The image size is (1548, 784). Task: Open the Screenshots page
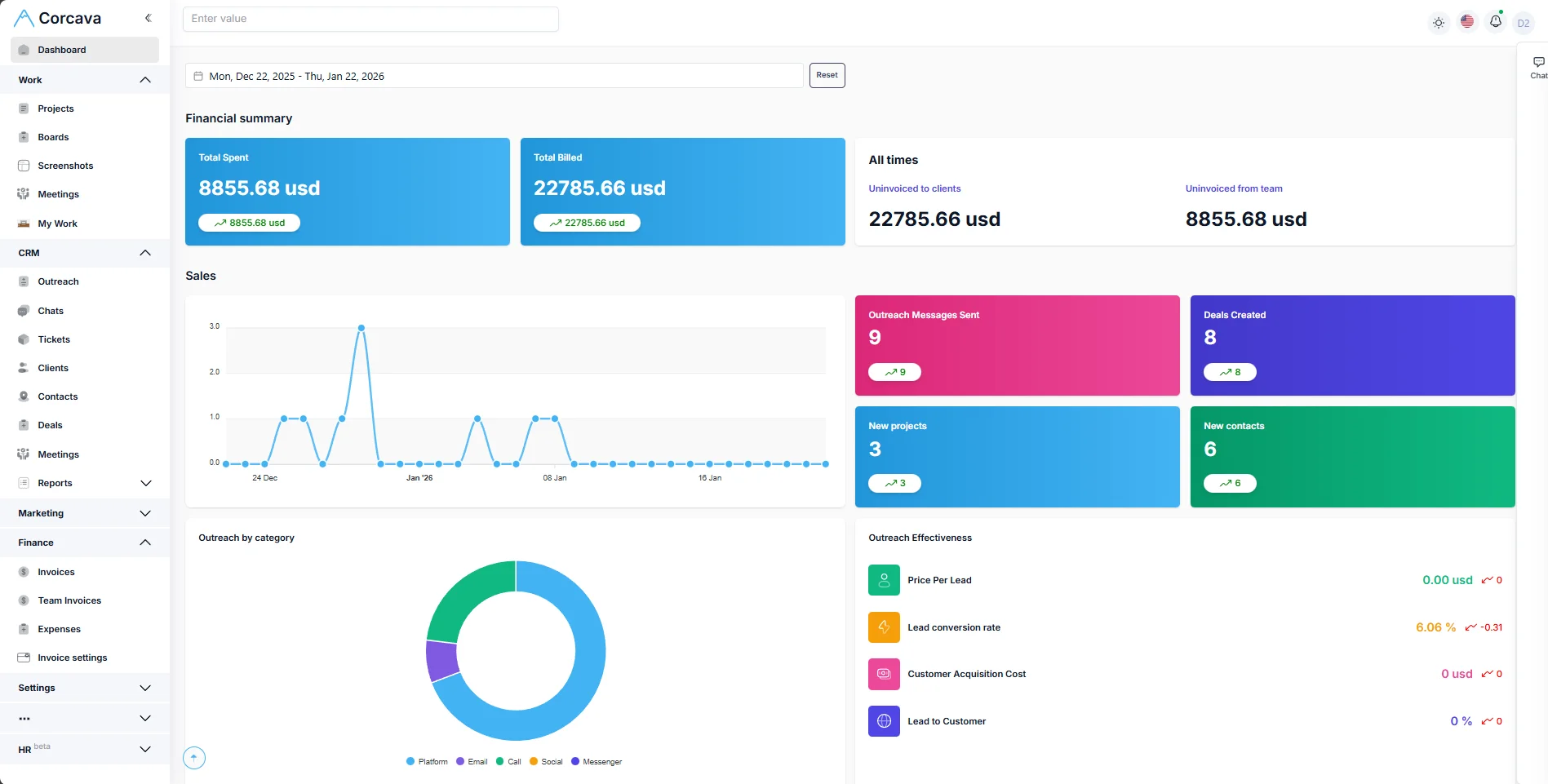(x=65, y=165)
